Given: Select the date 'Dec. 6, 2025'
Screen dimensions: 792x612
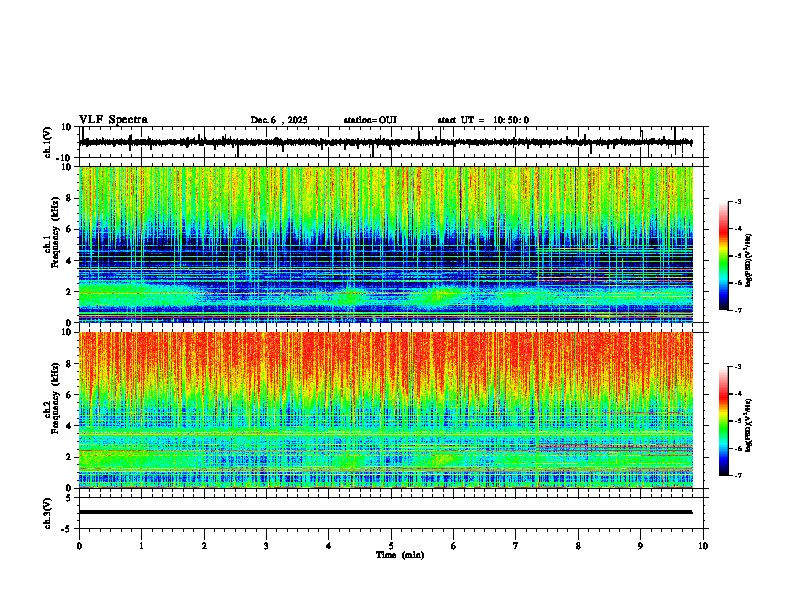Looking at the screenshot, I should [279, 120].
